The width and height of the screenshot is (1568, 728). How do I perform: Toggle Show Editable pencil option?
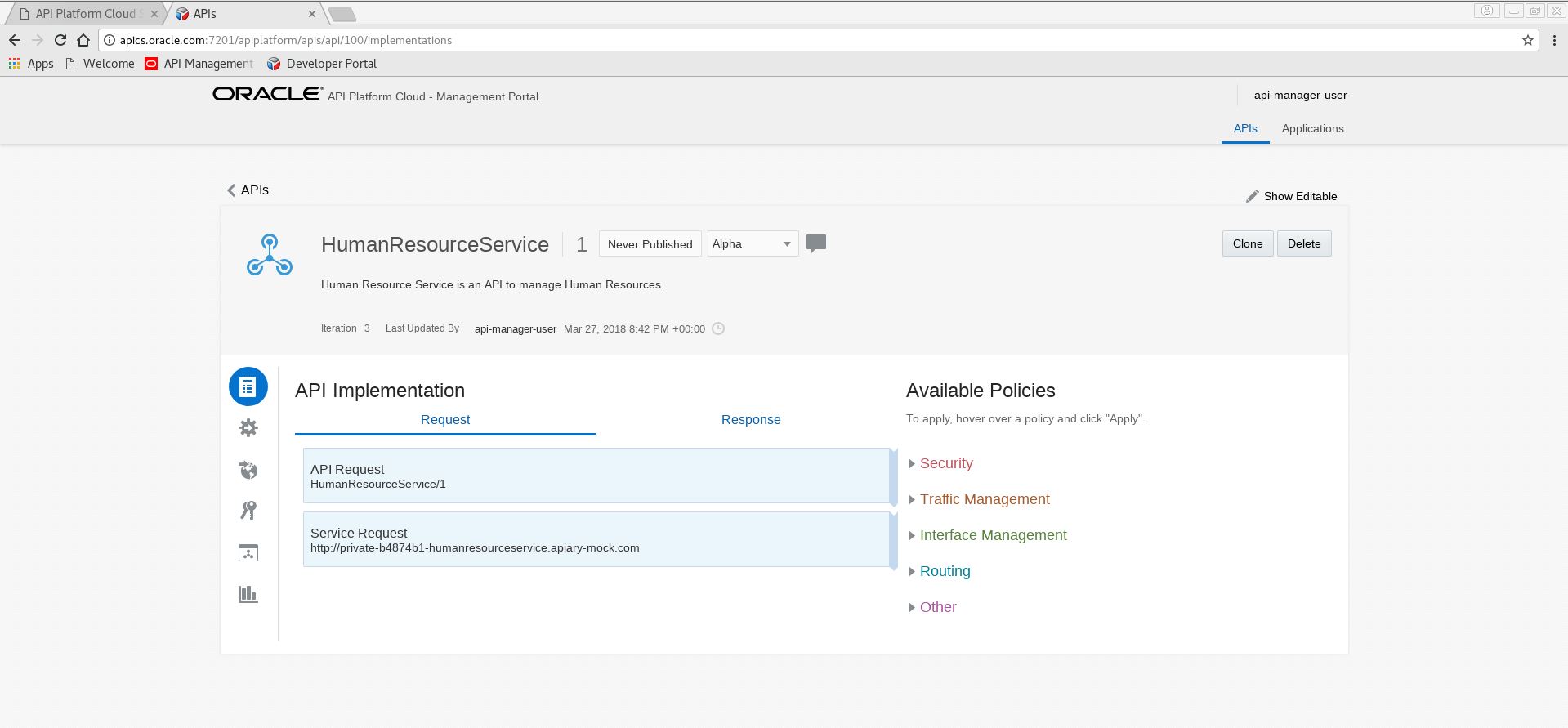pyautogui.click(x=1291, y=196)
